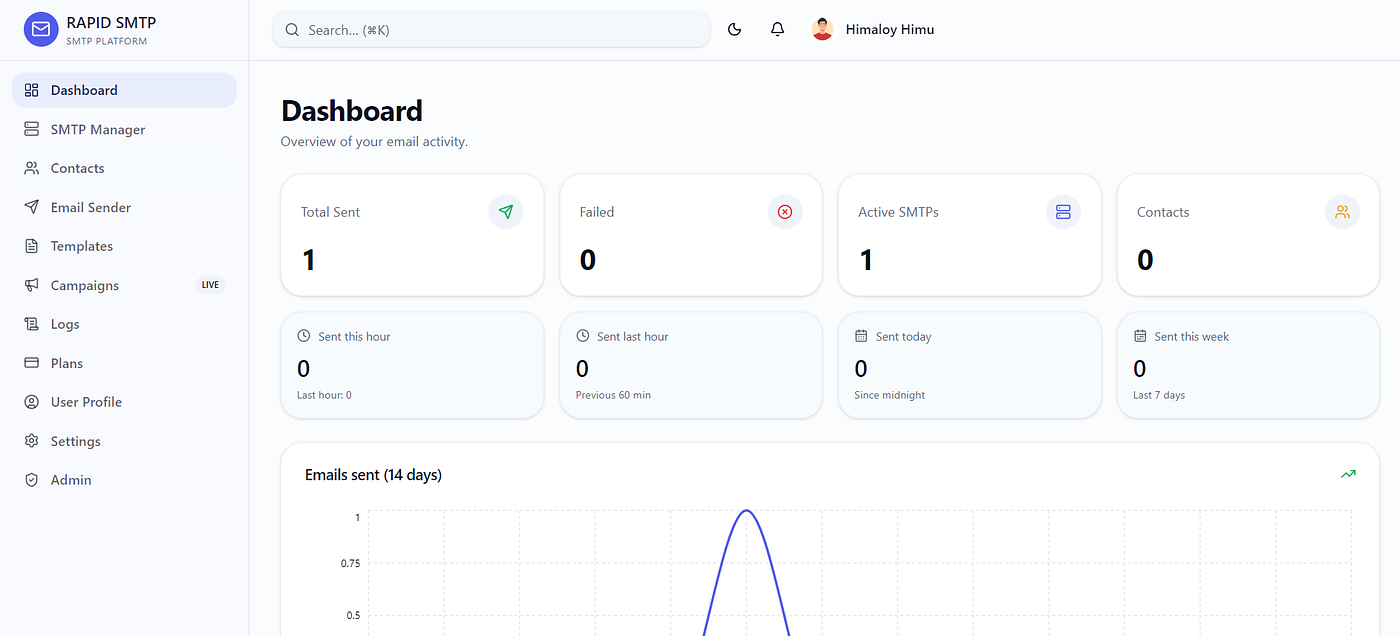This screenshot has width=1400, height=636.
Task: Click the Settings gear icon
Action: tap(31, 441)
